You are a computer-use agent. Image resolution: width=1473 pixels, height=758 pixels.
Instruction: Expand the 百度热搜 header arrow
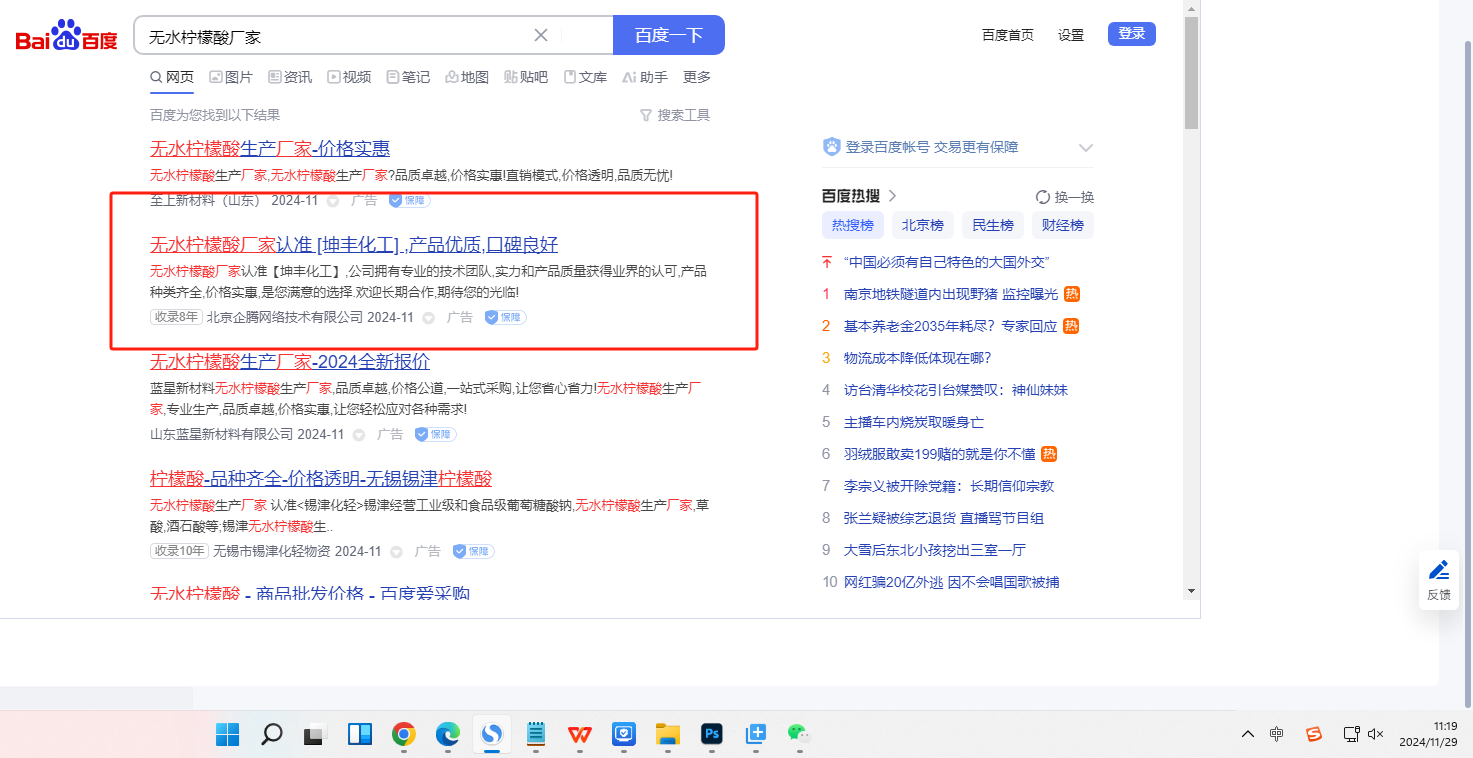[892, 196]
